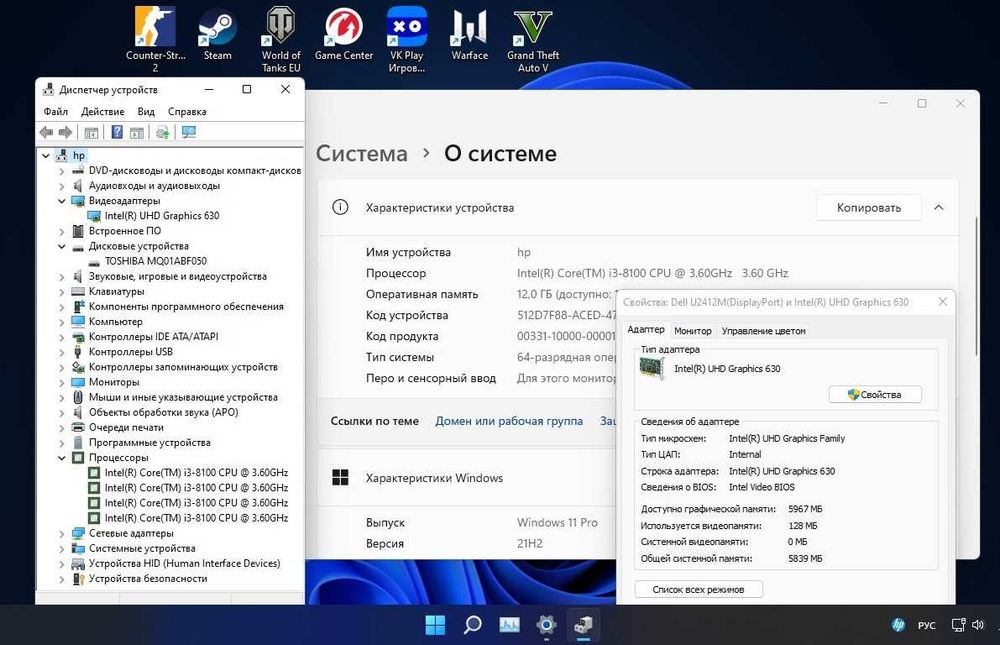Screen dimensions: 1000x645
Task: Select Системные устройства tree item
Action: pyautogui.click(x=142, y=548)
